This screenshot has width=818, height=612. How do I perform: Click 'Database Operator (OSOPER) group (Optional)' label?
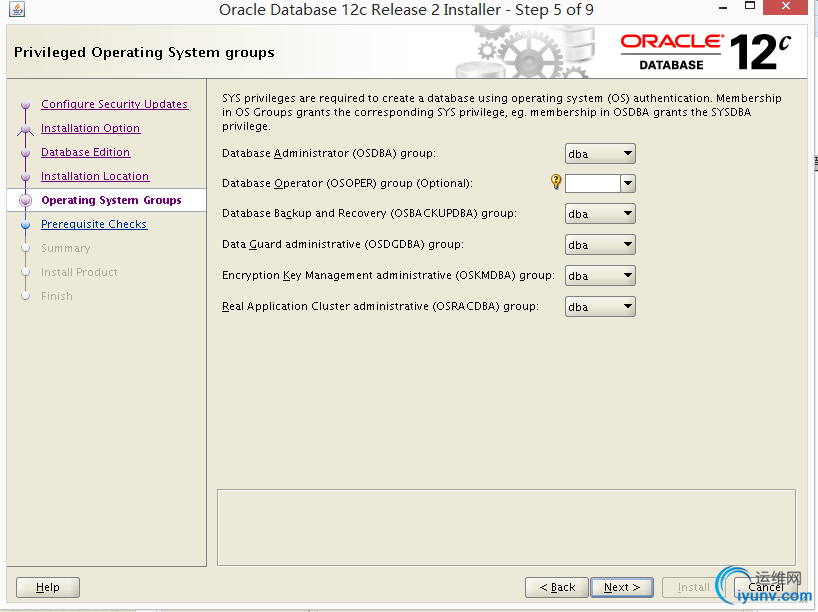347,183
